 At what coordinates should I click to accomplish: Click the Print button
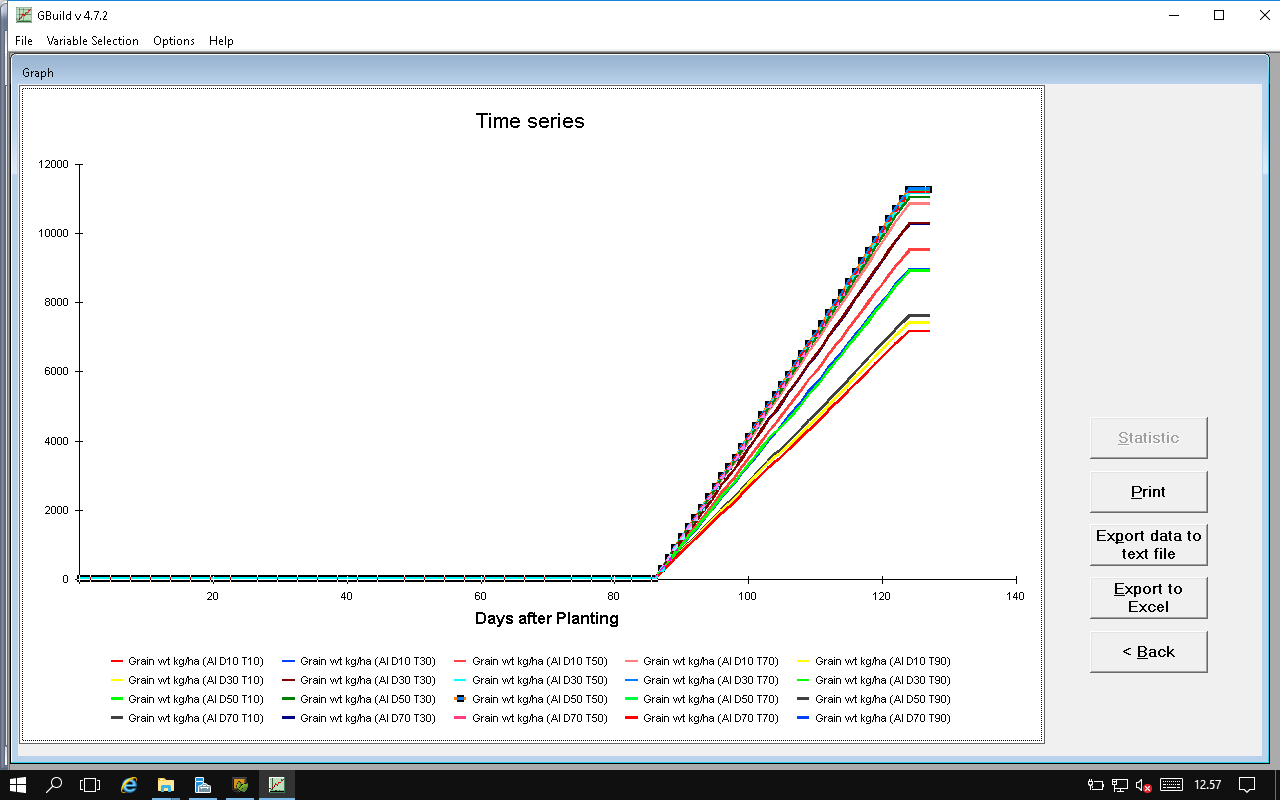[x=1148, y=492]
